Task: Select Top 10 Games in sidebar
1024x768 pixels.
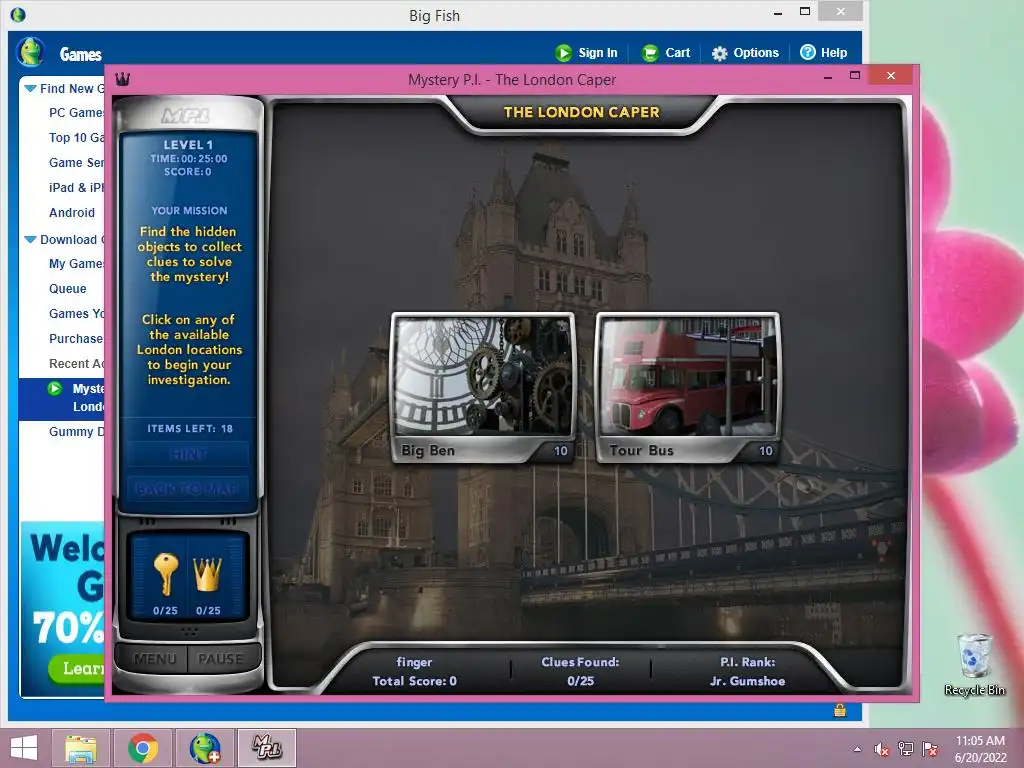Action: click(x=76, y=138)
